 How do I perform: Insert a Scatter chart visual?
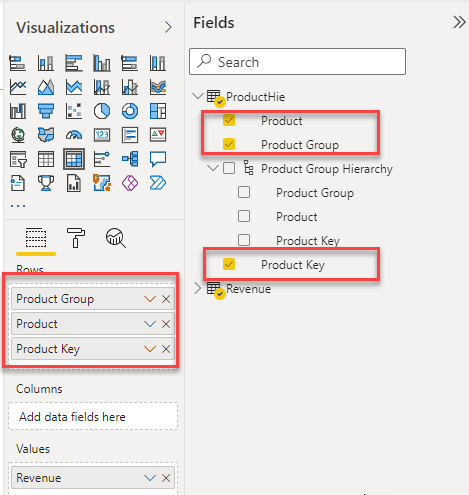pyautogui.click(x=74, y=111)
